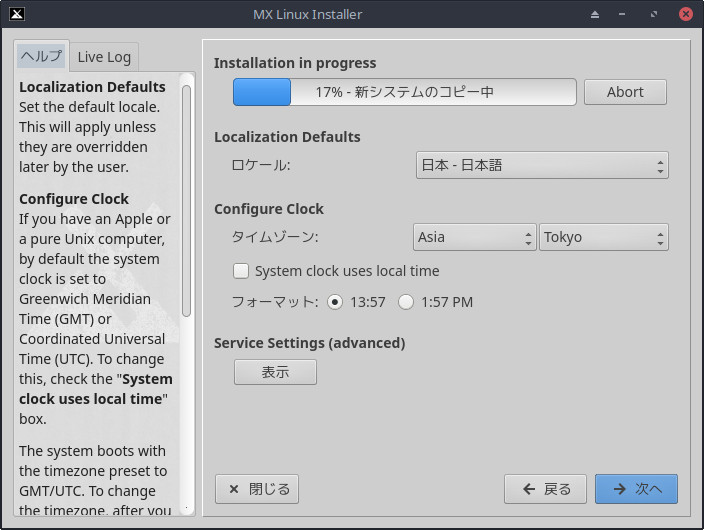This screenshot has height=530, width=704.
Task: Expand the Asia timezone region dropdown
Action: point(475,237)
